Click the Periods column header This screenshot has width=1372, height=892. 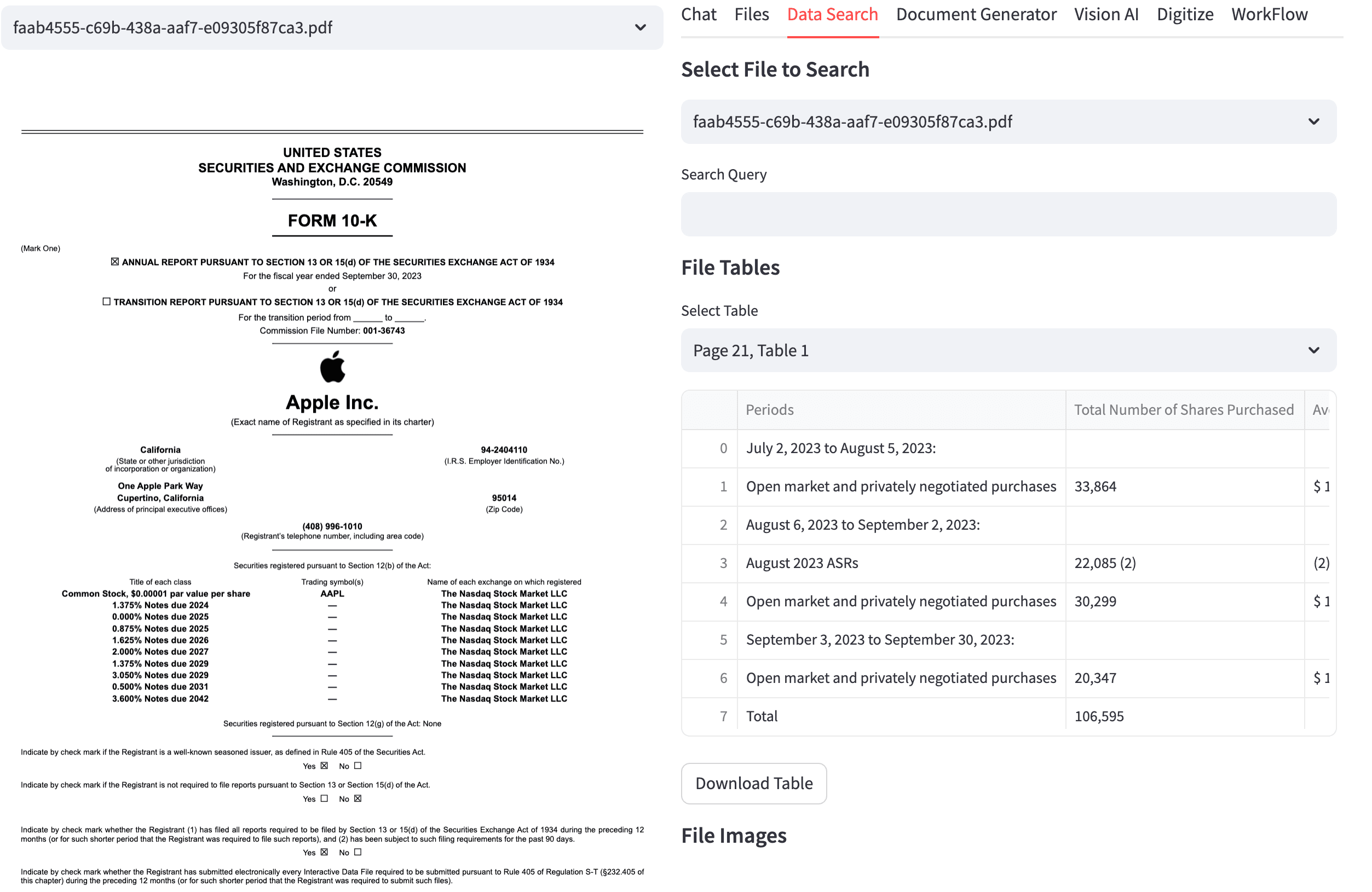(x=901, y=410)
